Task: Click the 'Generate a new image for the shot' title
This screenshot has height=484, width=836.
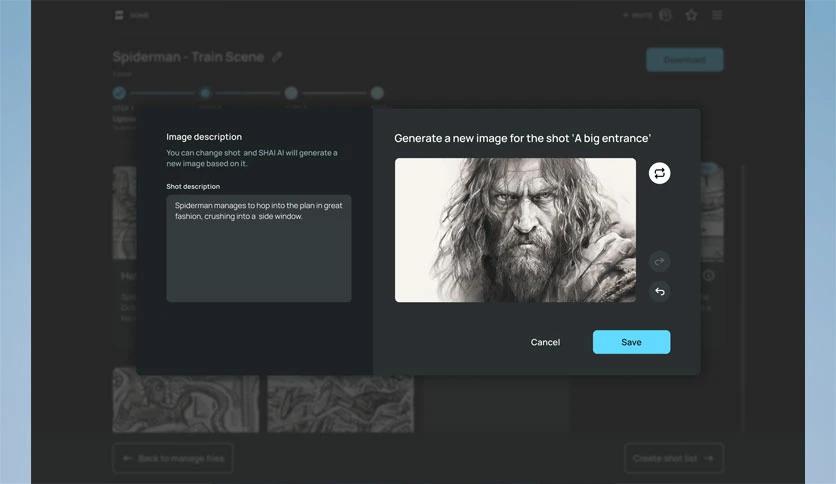Action: click(522, 138)
